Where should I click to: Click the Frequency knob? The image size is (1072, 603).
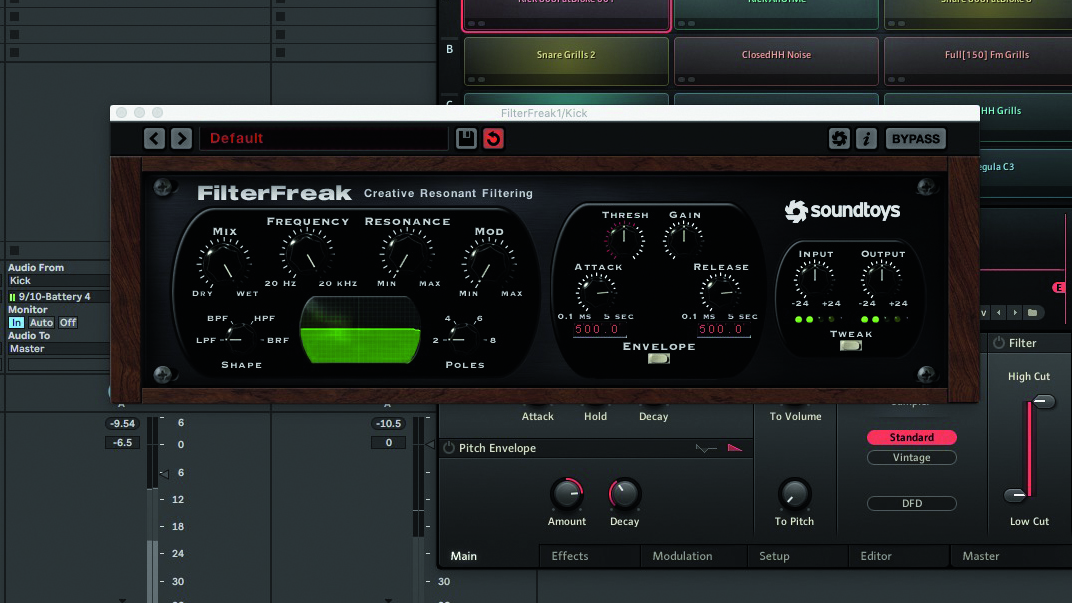pos(306,254)
